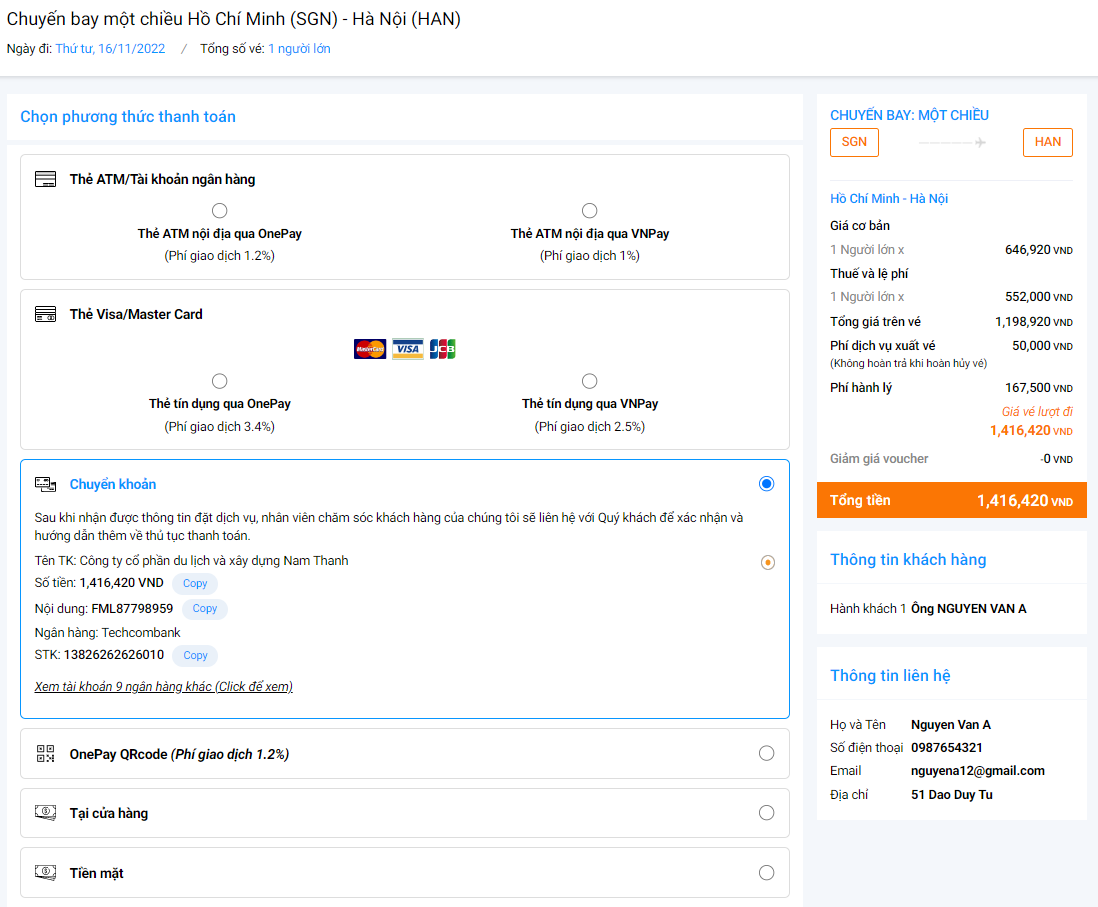Select Thẻ ATM nội địa qua VNPay
The height and width of the screenshot is (907, 1098).
click(590, 211)
